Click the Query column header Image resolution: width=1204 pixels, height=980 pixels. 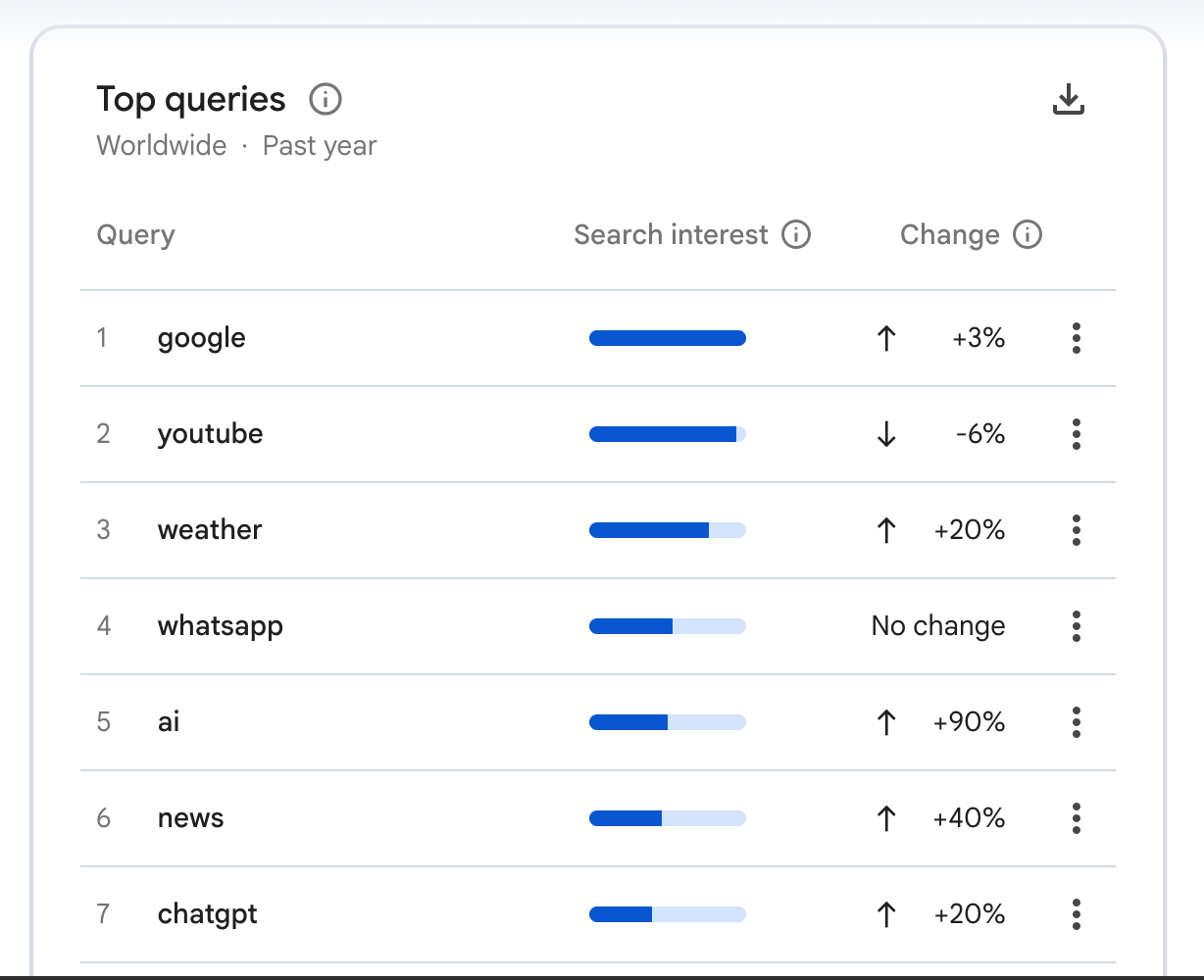pyautogui.click(x=135, y=235)
